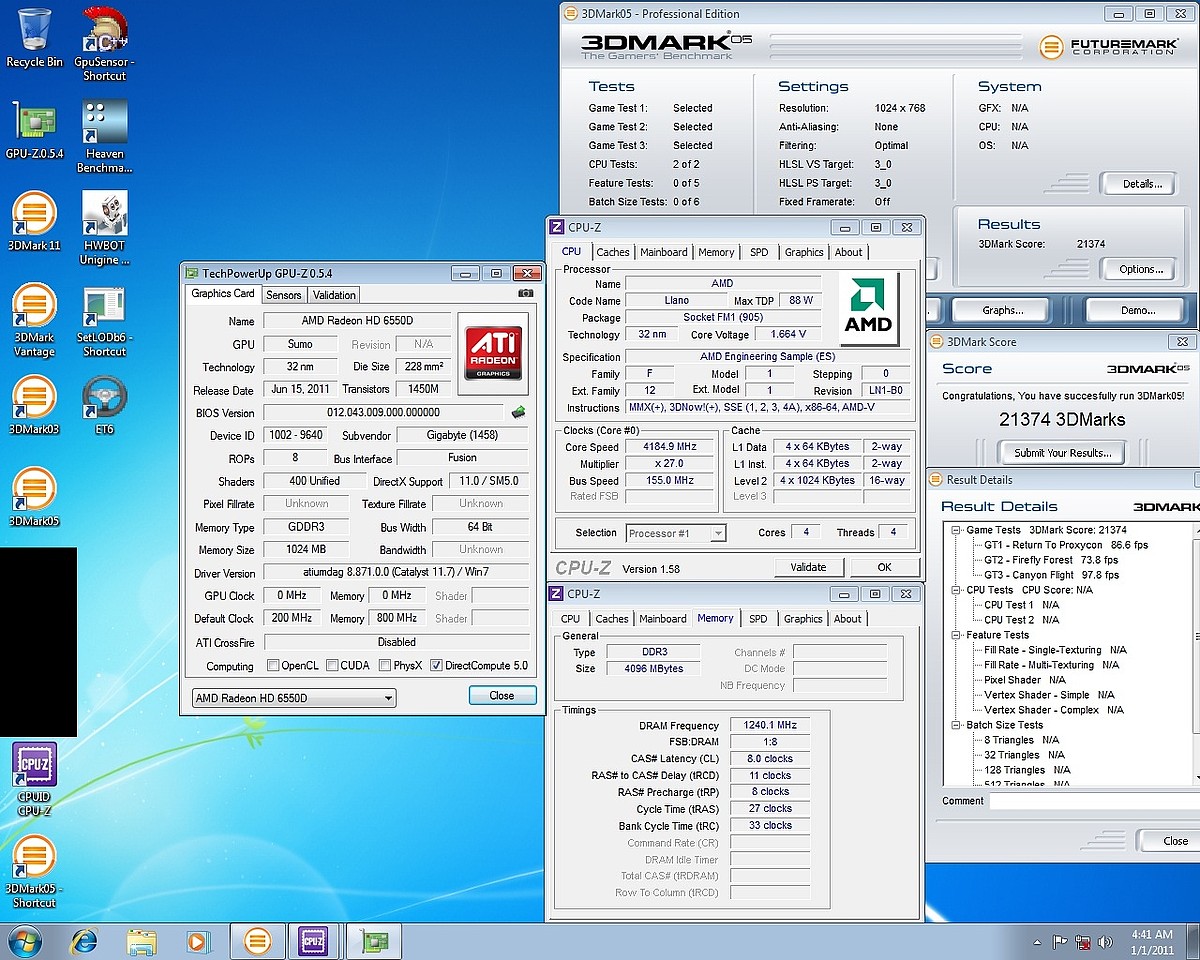Open Graphs... in 3DMark05
Viewport: 1200px width, 960px height.
pyautogui.click(x=1002, y=310)
